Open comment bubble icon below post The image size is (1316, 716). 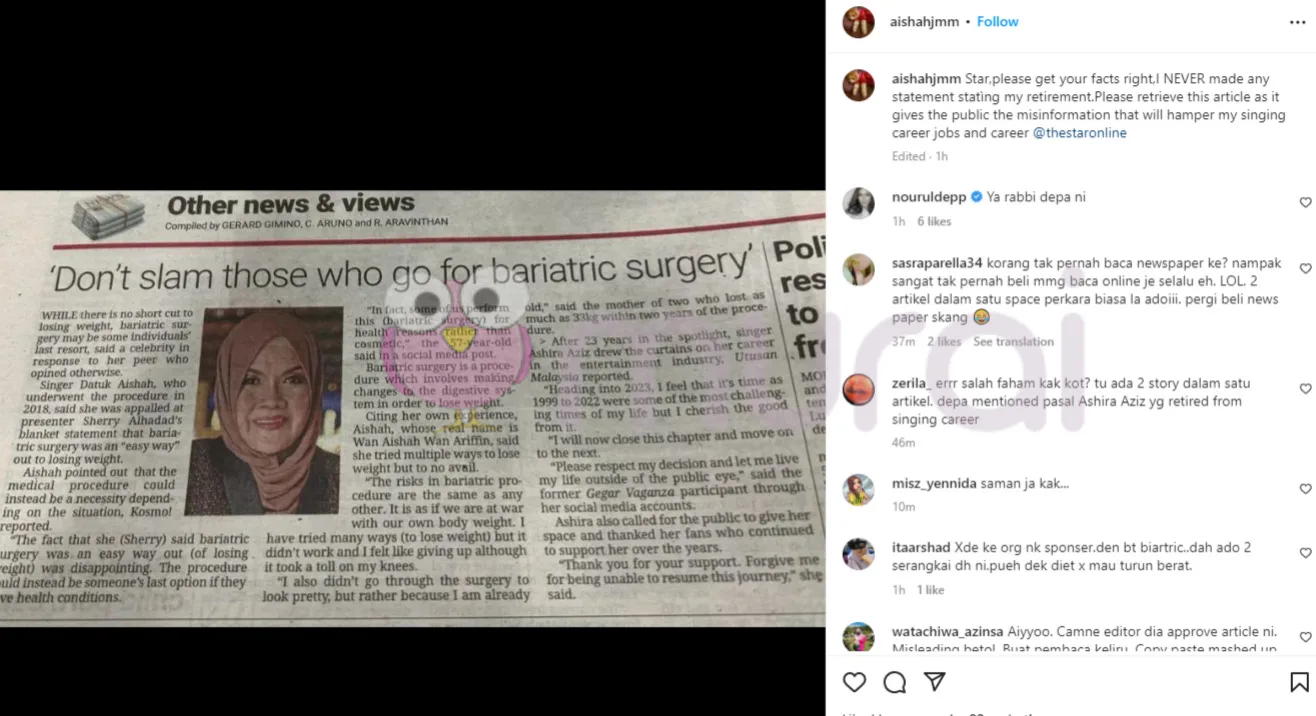pos(894,682)
